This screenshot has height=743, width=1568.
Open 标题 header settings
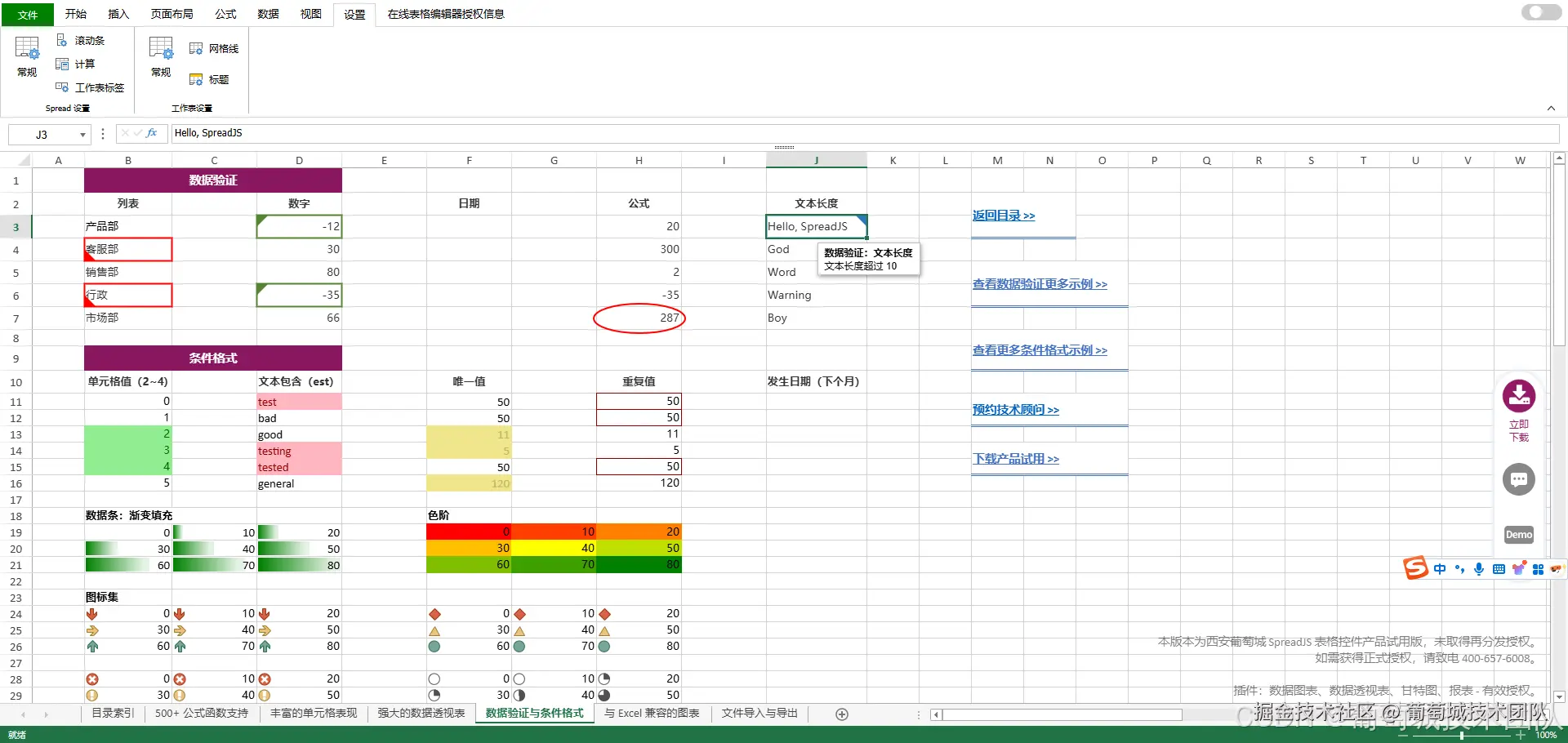[209, 79]
